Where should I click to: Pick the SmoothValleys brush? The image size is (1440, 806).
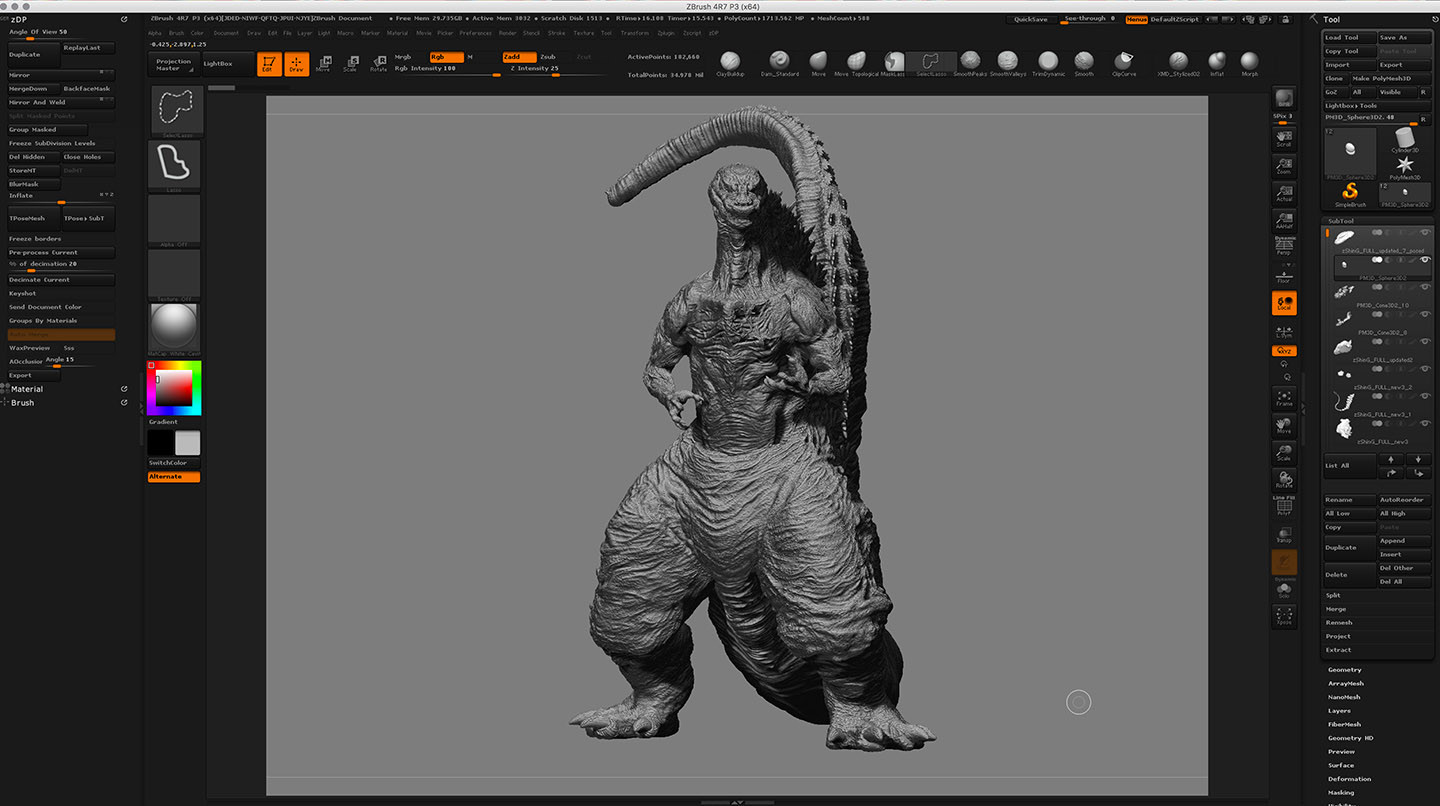[1008, 64]
